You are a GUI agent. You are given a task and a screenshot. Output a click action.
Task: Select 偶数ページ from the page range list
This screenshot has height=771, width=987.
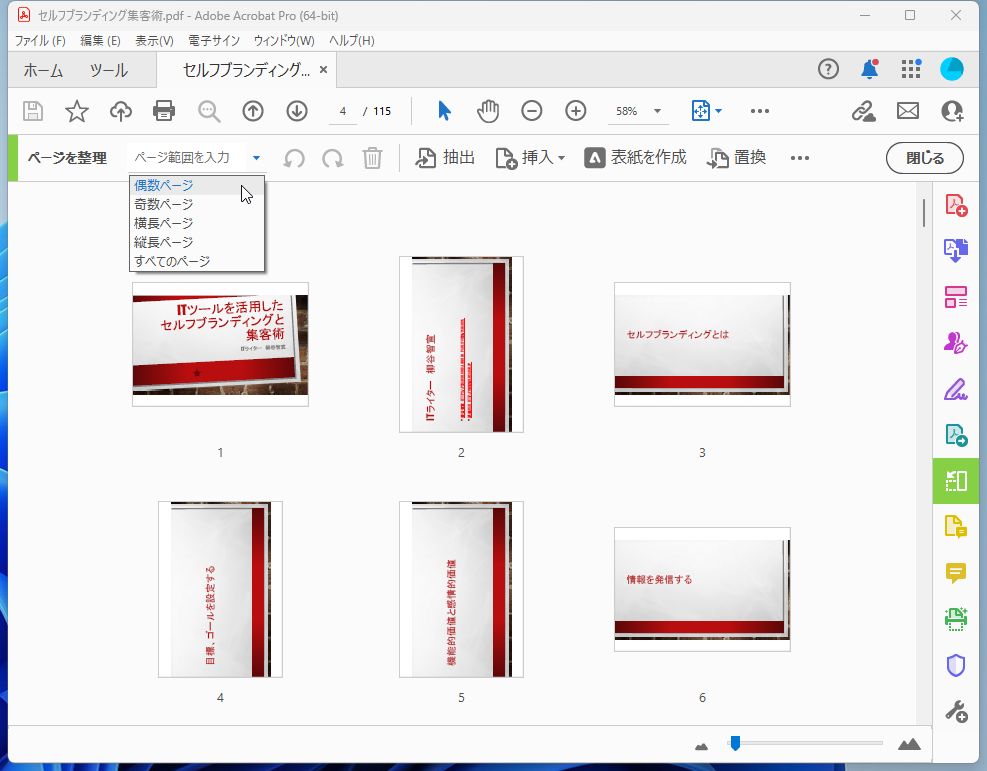tap(163, 184)
